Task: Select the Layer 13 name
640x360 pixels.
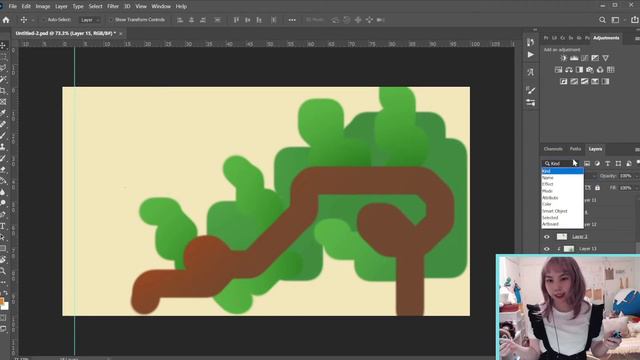Action: click(x=588, y=249)
